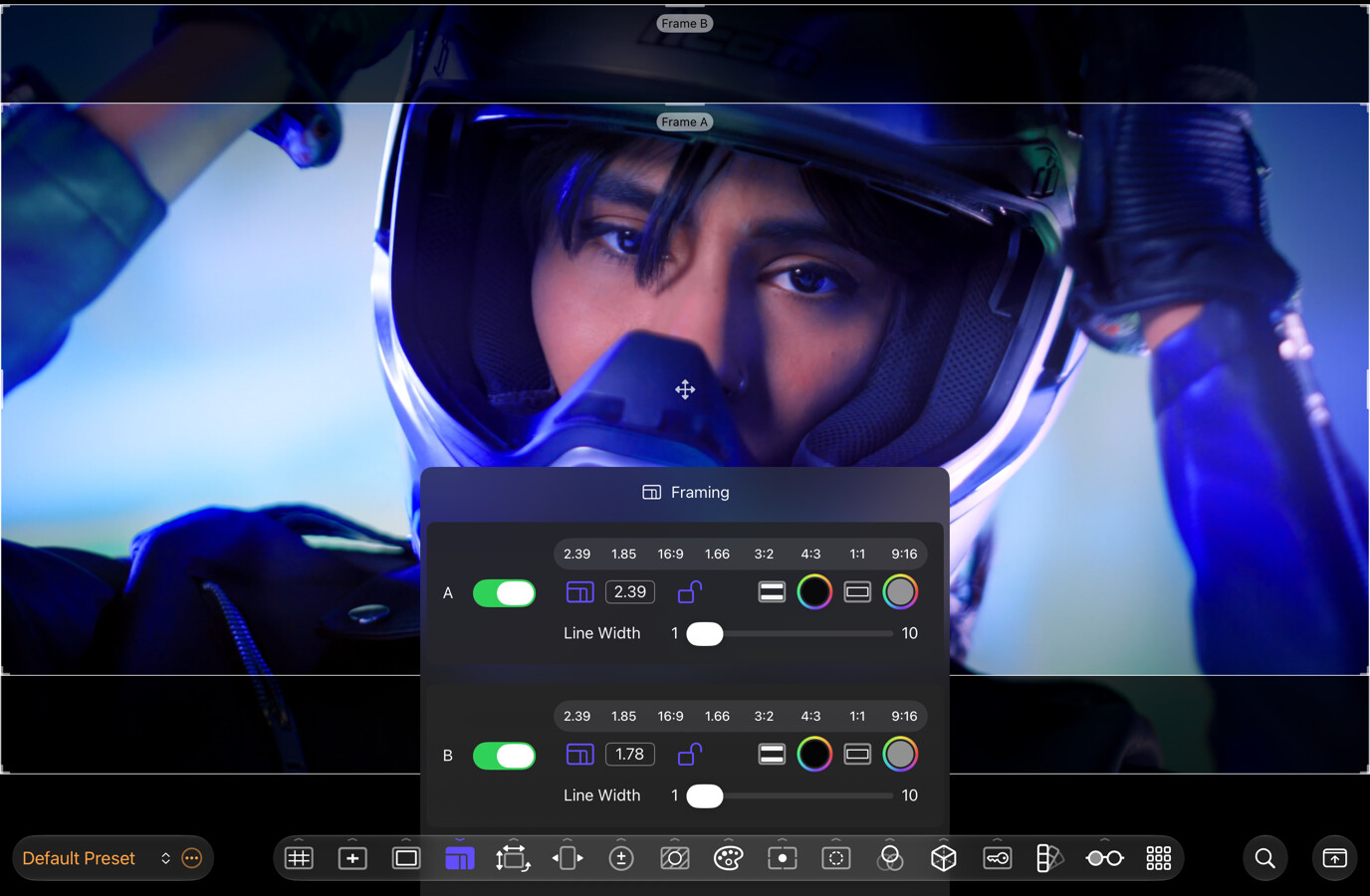Select 1.85 ratio preset for Frame B
Viewport: 1370px width, 896px height.
click(624, 716)
